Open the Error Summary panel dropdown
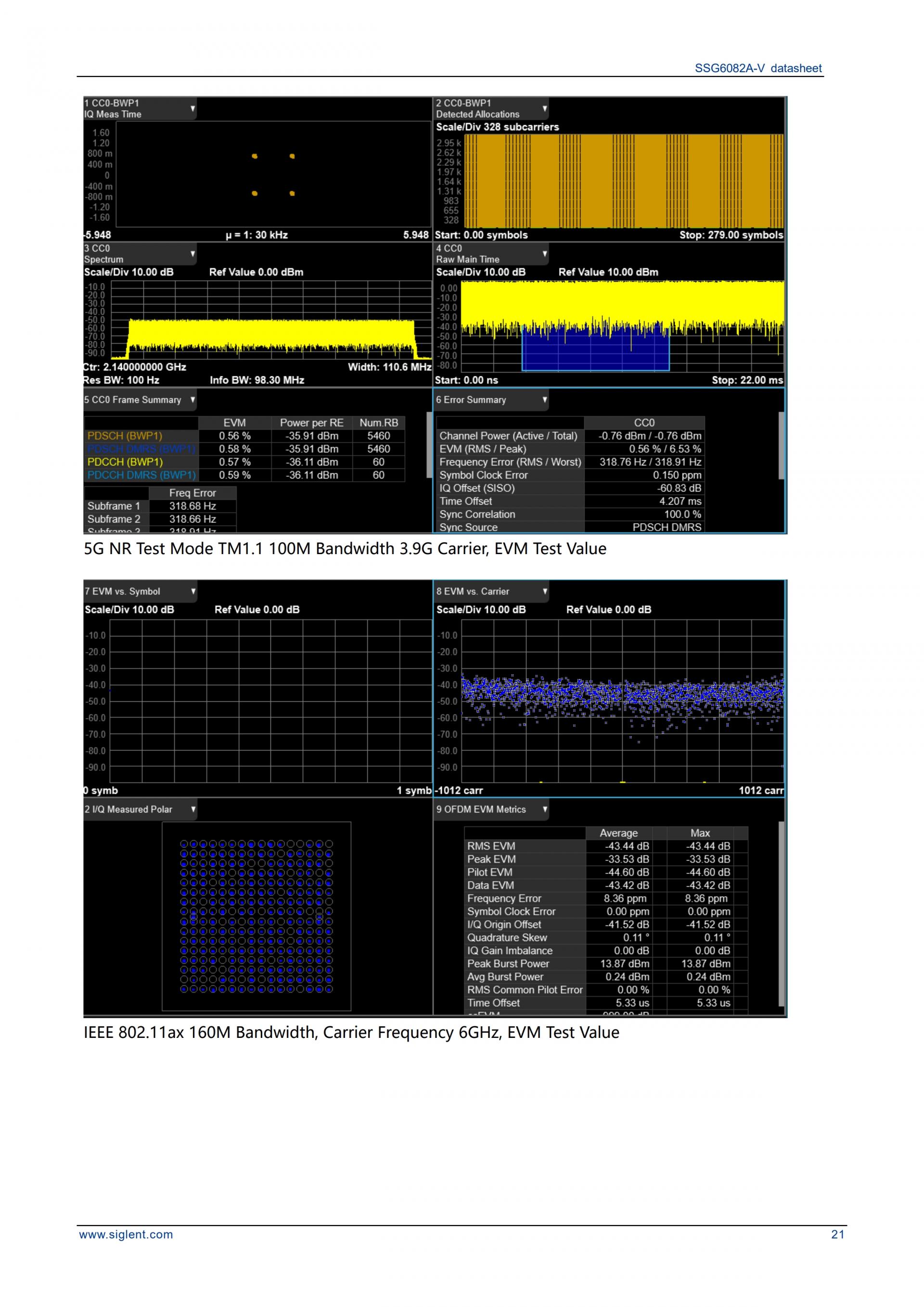924x1307 pixels. [x=544, y=400]
